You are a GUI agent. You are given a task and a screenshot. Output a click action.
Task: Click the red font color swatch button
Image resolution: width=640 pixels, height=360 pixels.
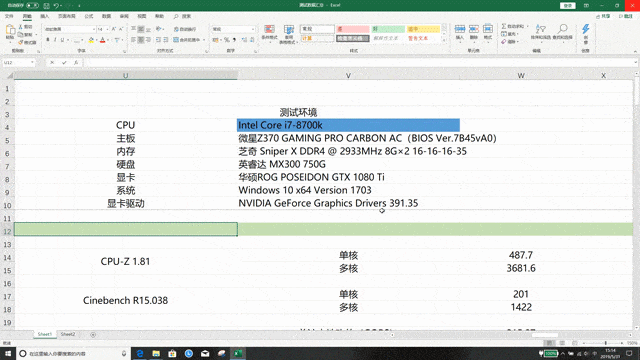(102, 40)
